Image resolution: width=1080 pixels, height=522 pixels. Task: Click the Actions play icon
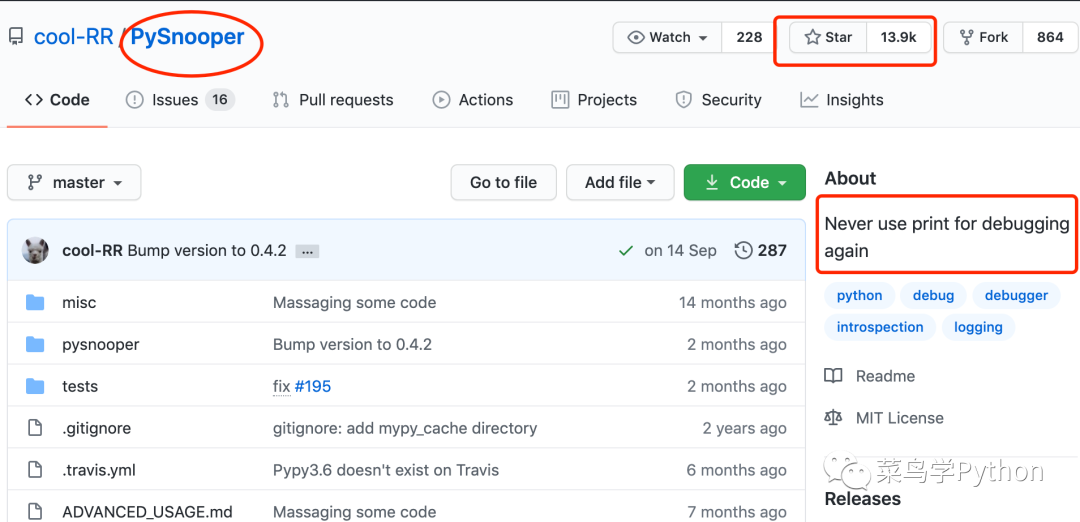441,100
